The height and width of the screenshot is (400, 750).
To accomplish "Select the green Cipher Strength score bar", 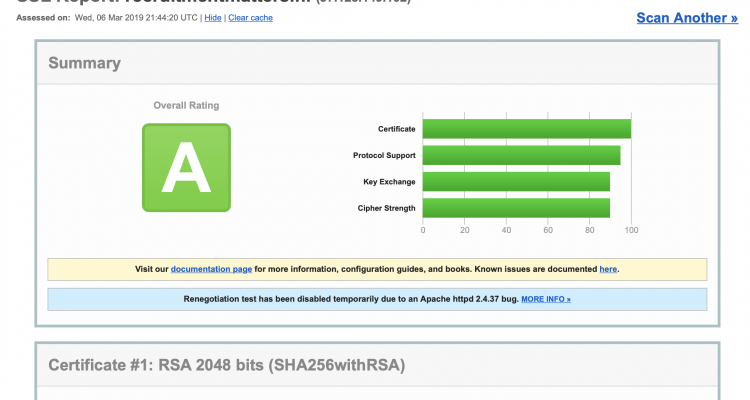I will (x=516, y=208).
